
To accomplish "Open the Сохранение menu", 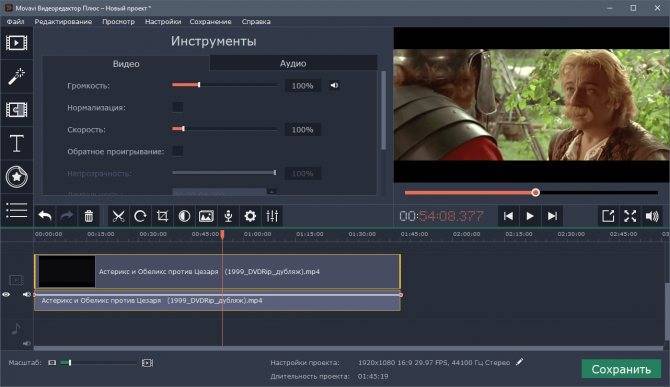I will (x=211, y=21).
